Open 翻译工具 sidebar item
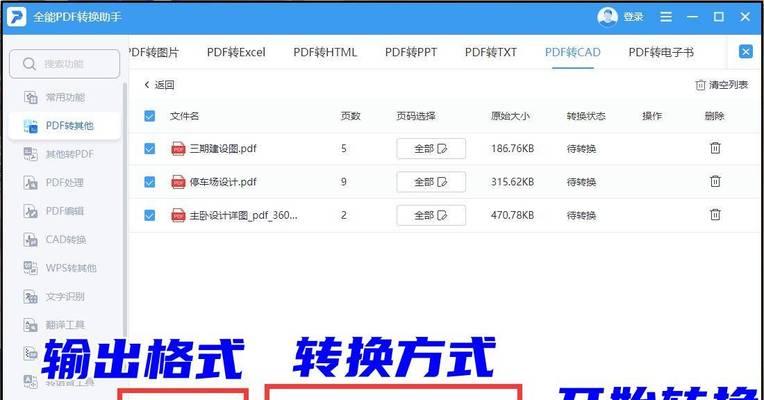 pos(55,325)
